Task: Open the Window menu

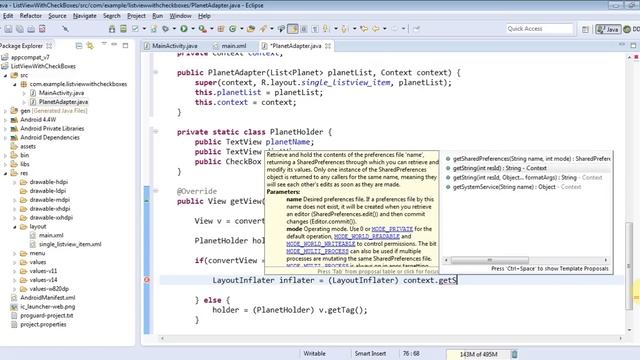Action: tap(180, 16)
